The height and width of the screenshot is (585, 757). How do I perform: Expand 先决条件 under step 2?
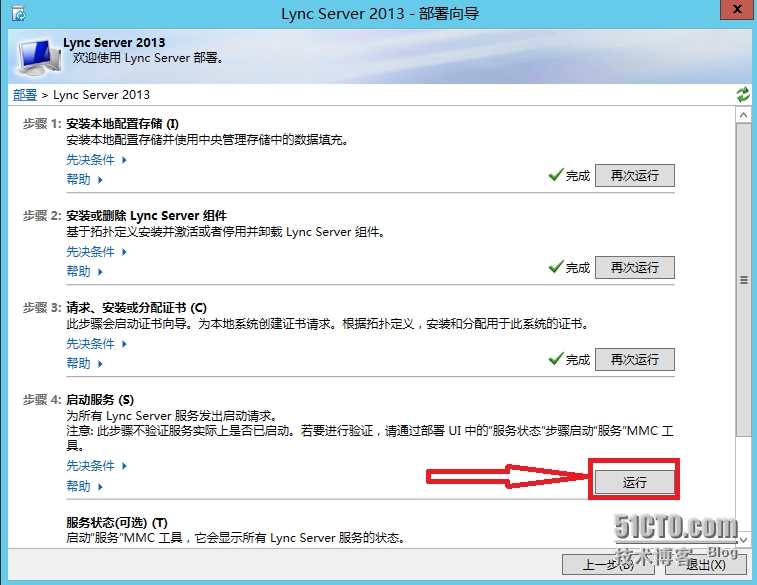pyautogui.click(x=96, y=251)
